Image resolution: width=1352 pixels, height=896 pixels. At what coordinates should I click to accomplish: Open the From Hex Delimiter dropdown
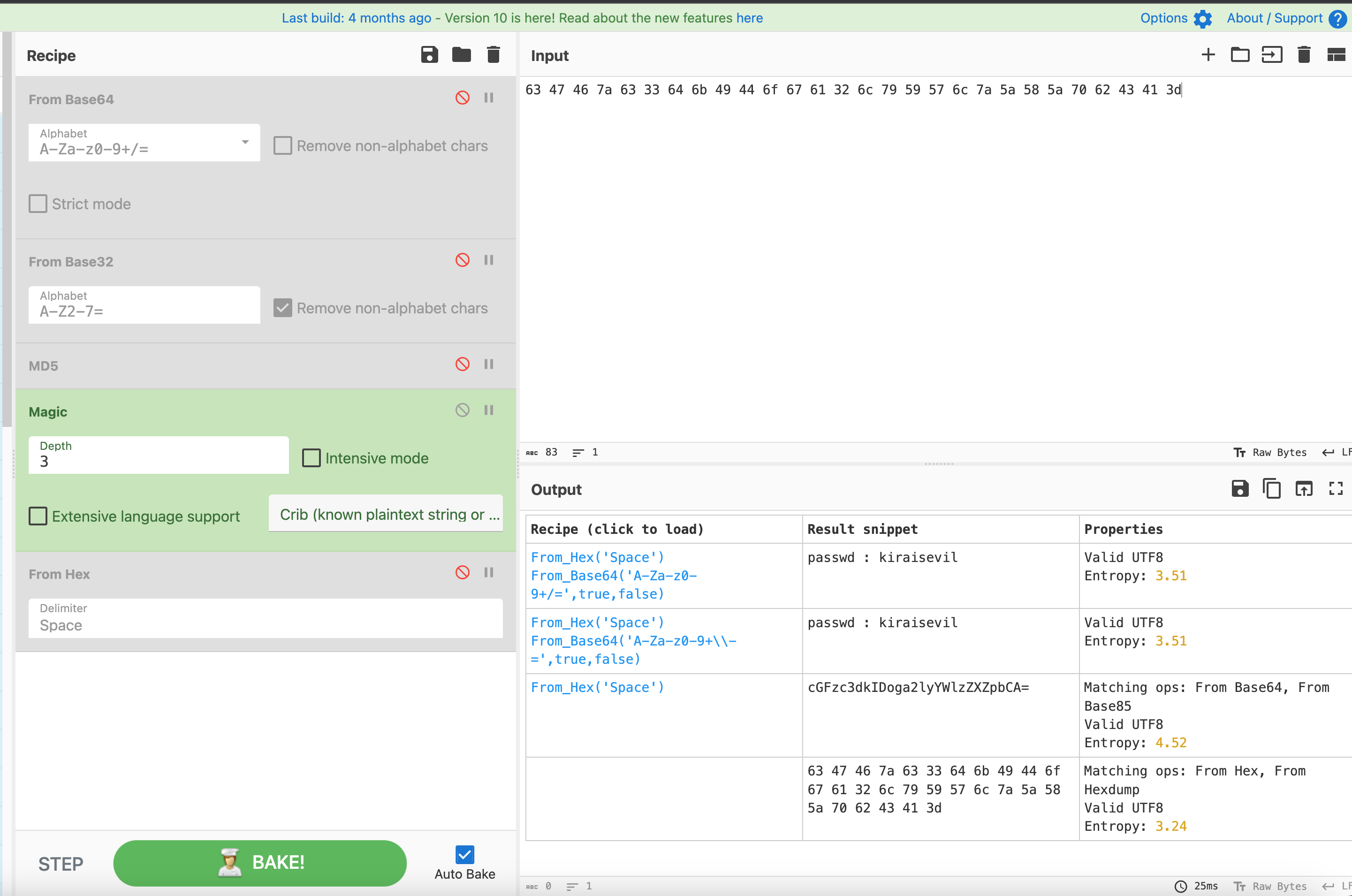point(265,618)
